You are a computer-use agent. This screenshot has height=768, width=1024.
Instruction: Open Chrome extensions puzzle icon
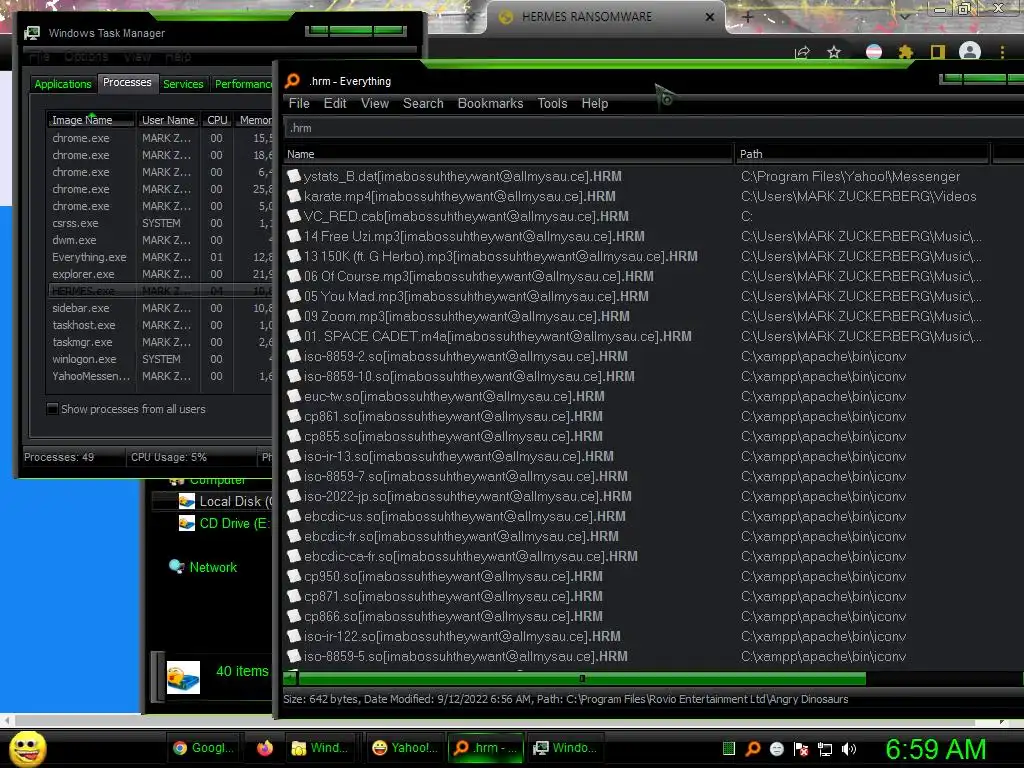coord(905,52)
